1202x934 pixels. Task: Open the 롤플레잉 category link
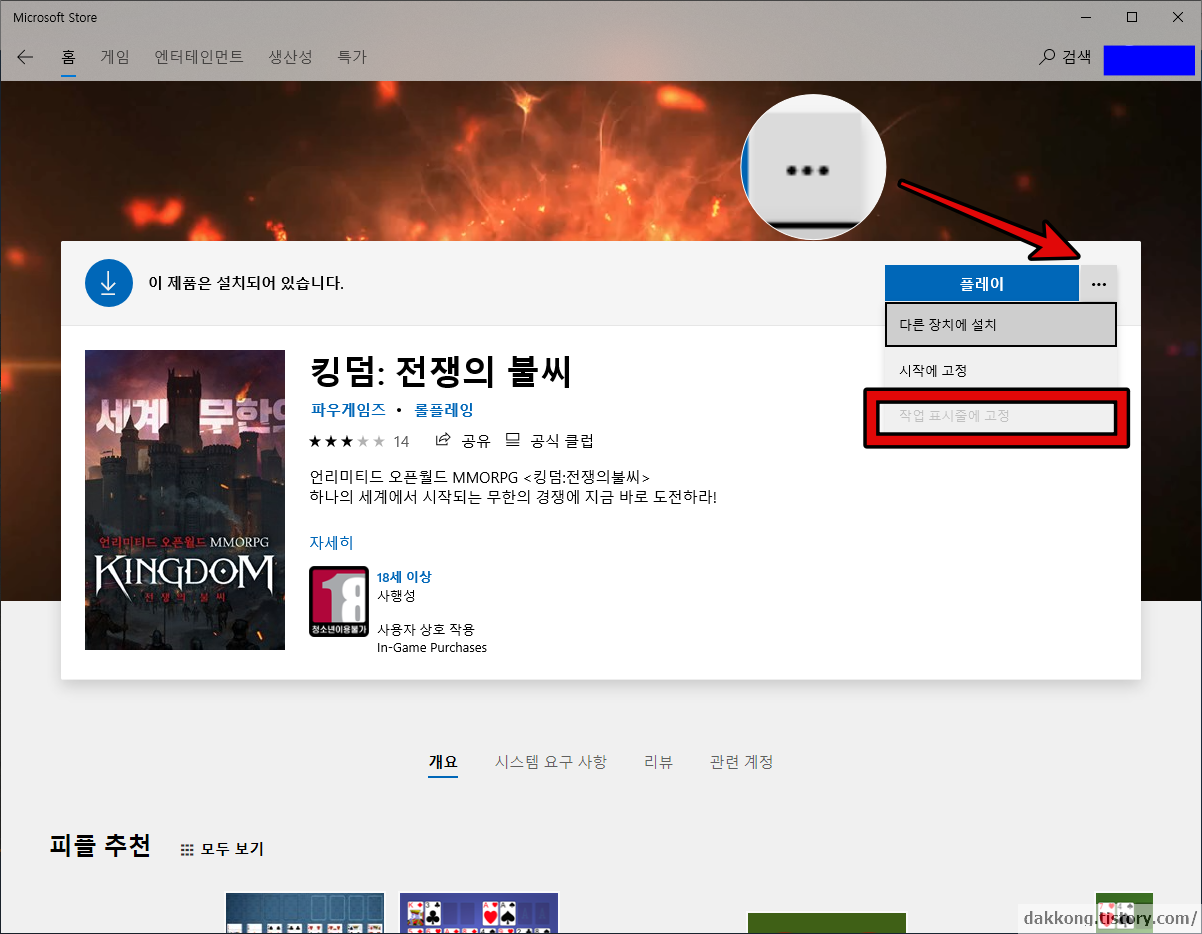click(444, 410)
